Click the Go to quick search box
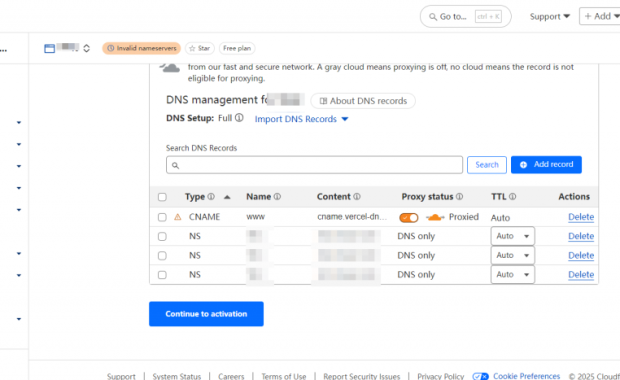 [x=465, y=17]
